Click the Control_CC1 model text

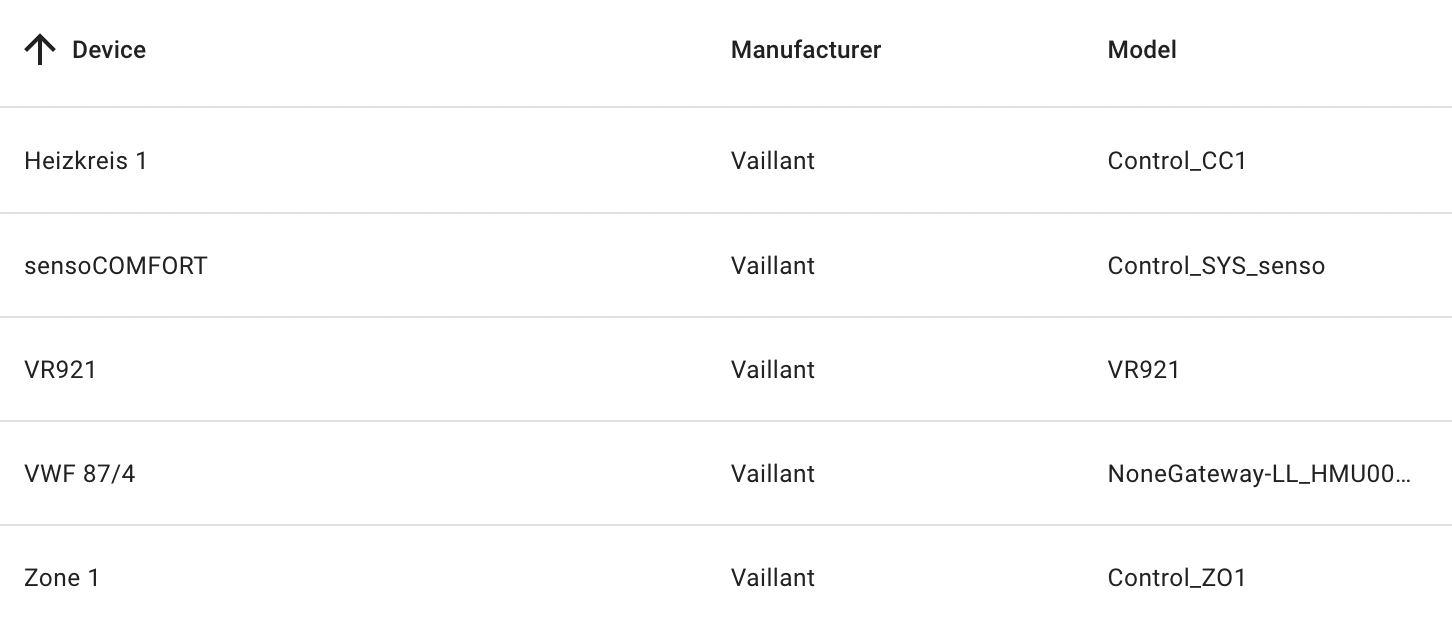(x=1177, y=161)
